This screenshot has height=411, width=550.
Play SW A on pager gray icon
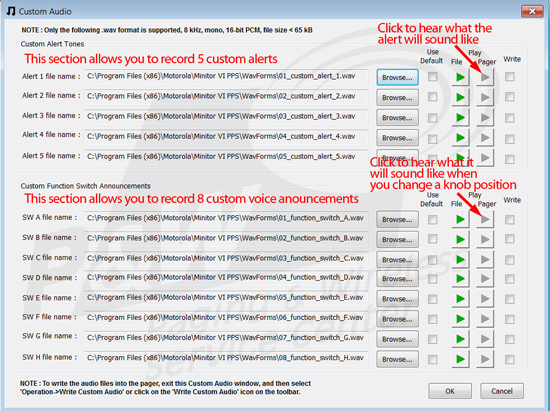point(485,220)
